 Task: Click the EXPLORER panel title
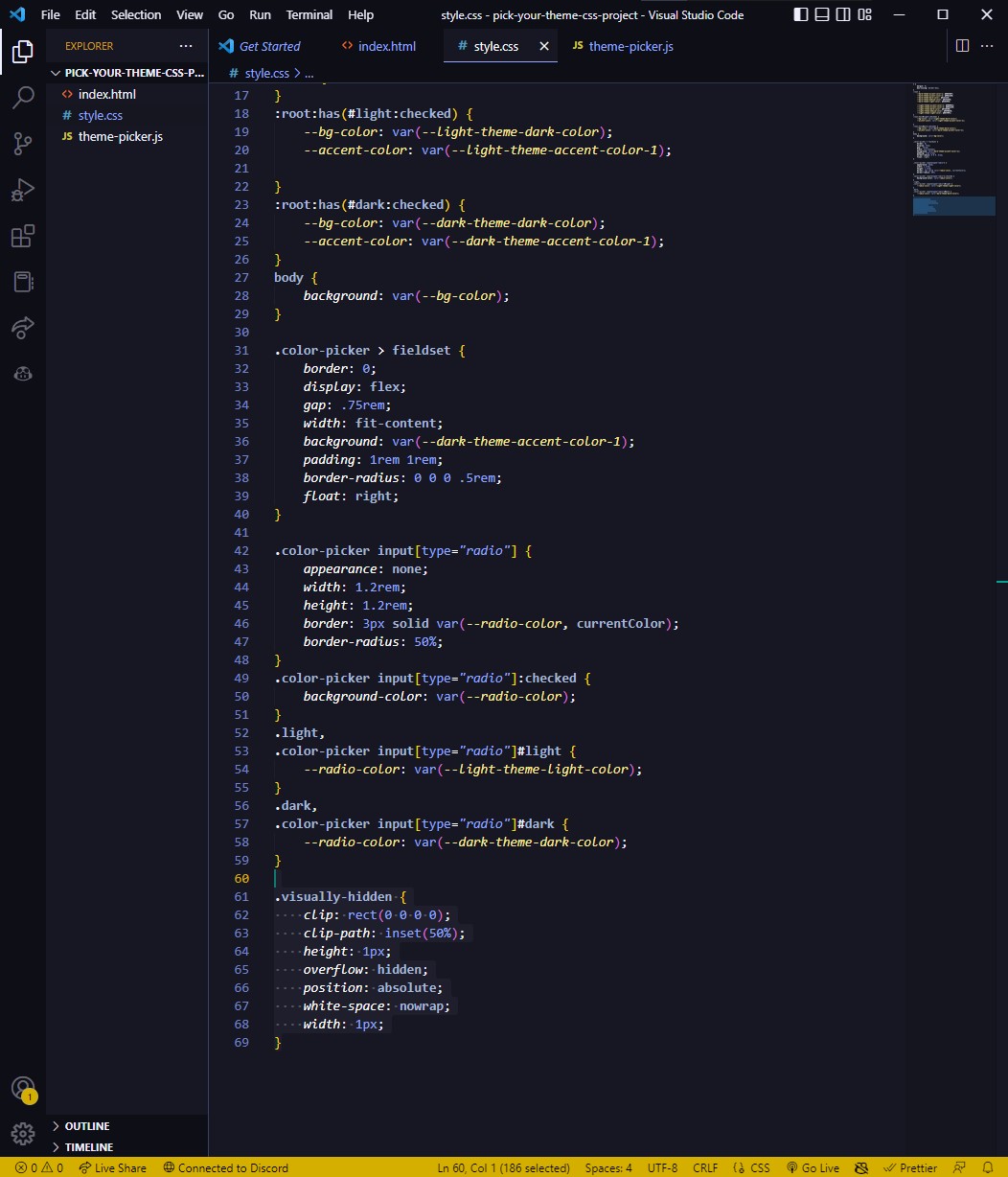tap(89, 46)
